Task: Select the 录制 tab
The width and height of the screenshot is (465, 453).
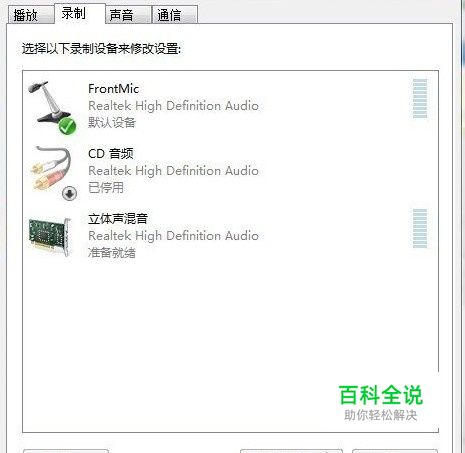Action: [80, 14]
